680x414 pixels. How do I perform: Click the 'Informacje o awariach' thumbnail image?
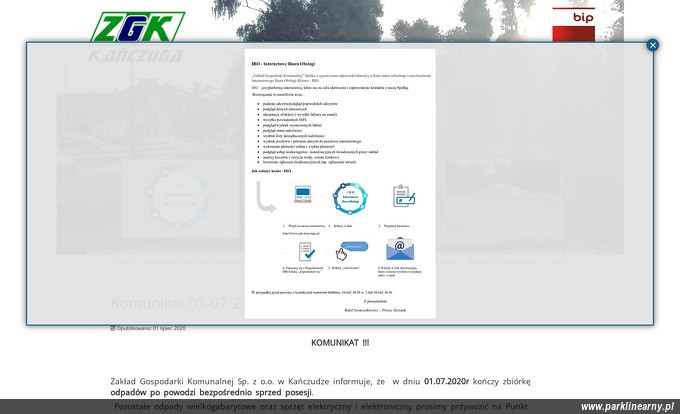point(502,199)
